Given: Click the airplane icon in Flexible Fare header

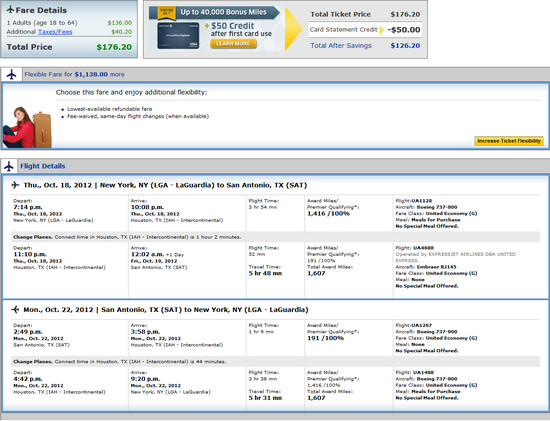Looking at the screenshot, I should [x=11, y=74].
